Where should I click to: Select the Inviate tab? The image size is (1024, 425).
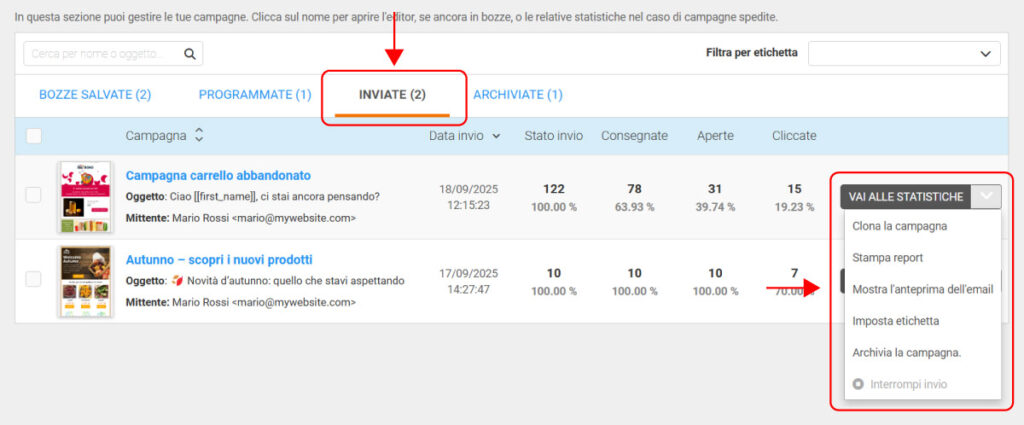pos(392,95)
